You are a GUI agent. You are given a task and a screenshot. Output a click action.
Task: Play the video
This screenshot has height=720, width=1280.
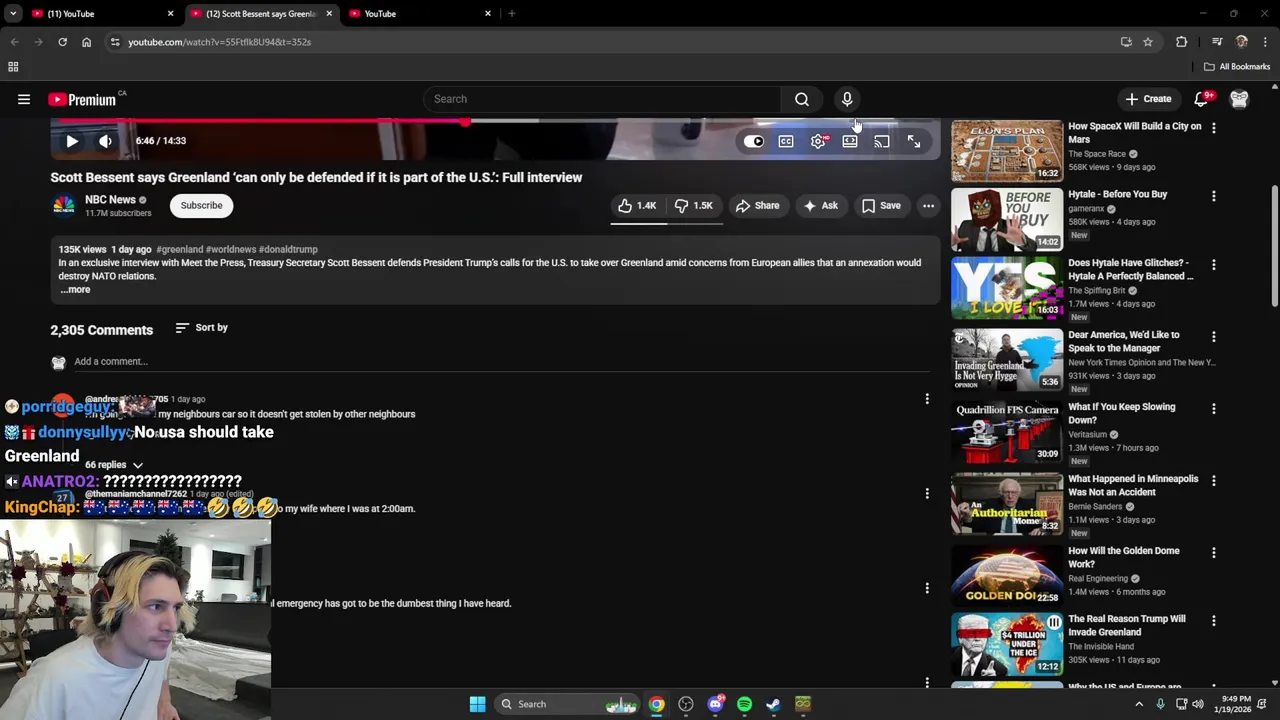click(x=72, y=141)
